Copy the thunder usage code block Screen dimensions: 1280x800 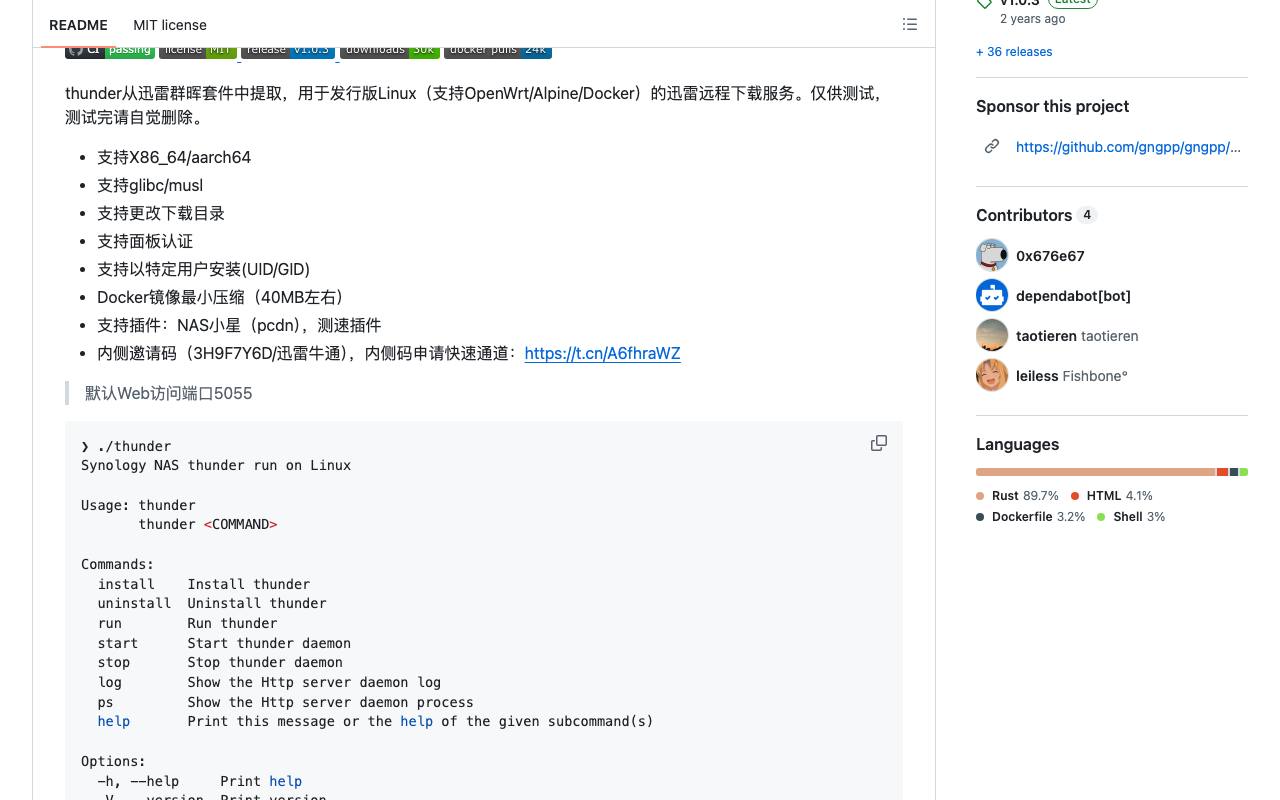pyautogui.click(x=879, y=443)
